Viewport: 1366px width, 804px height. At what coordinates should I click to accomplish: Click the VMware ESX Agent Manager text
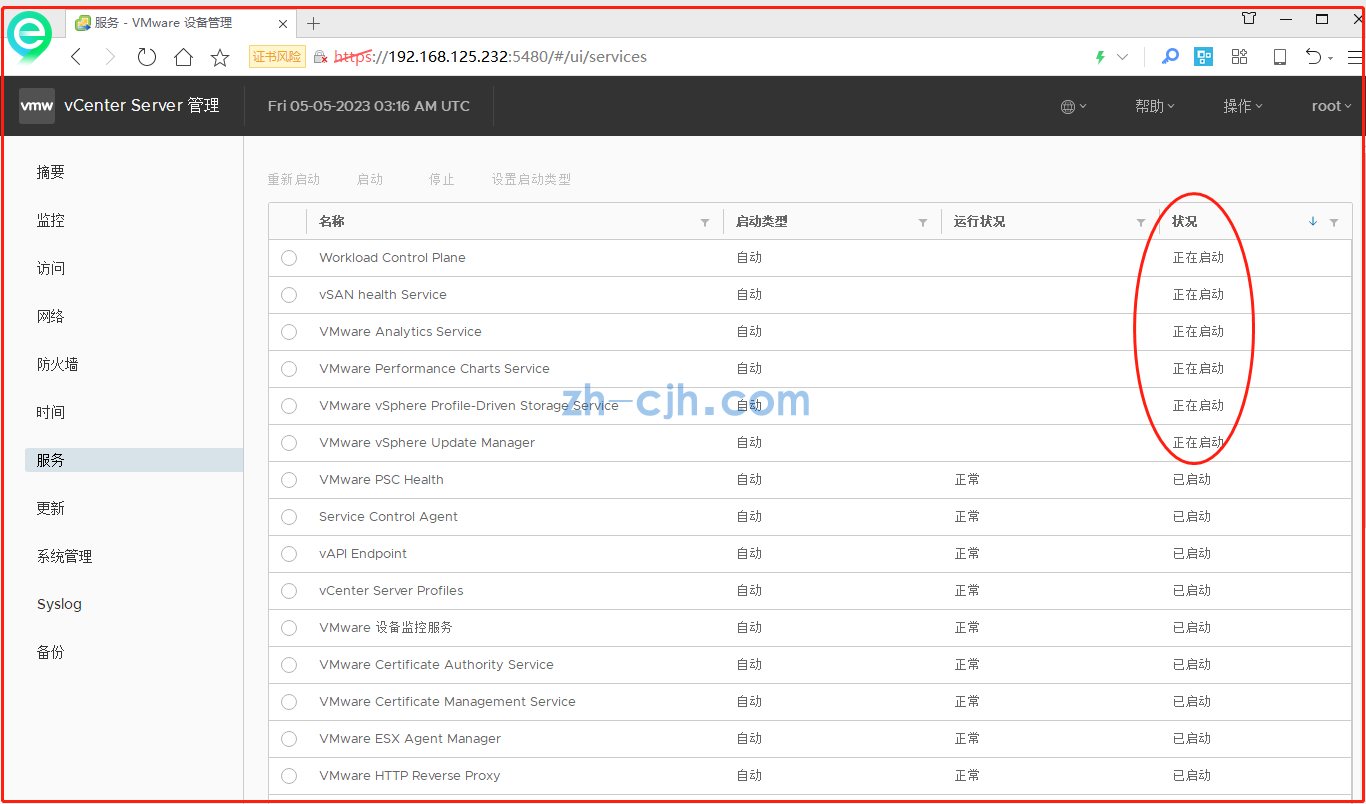tap(410, 739)
